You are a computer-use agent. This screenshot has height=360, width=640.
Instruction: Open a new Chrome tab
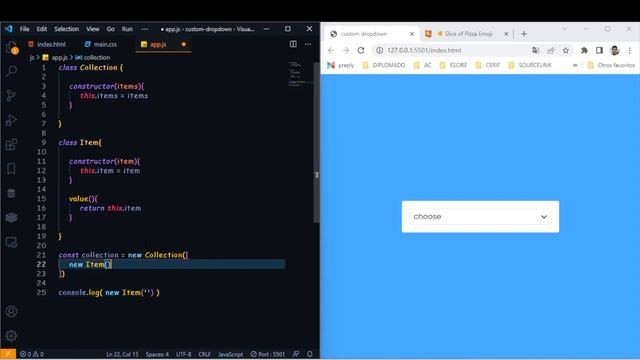tap(524, 34)
